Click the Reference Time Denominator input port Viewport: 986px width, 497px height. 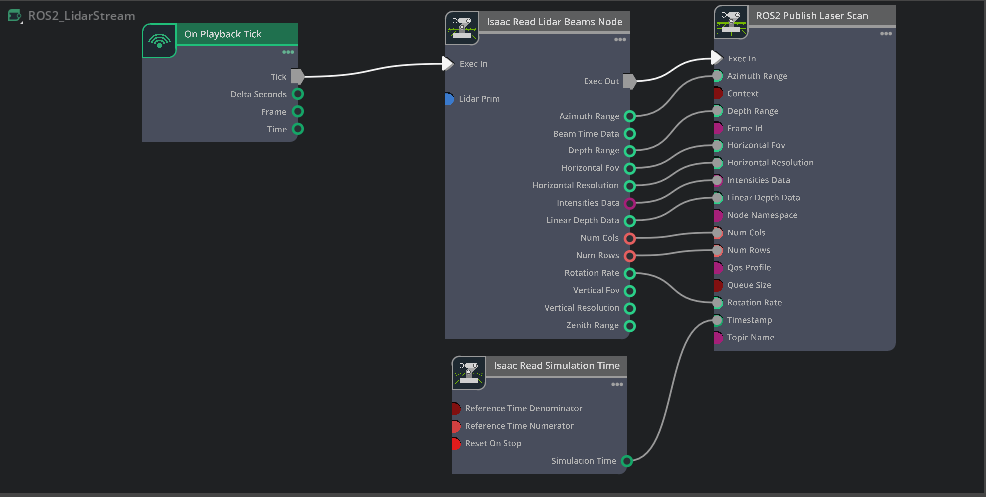click(x=456, y=408)
